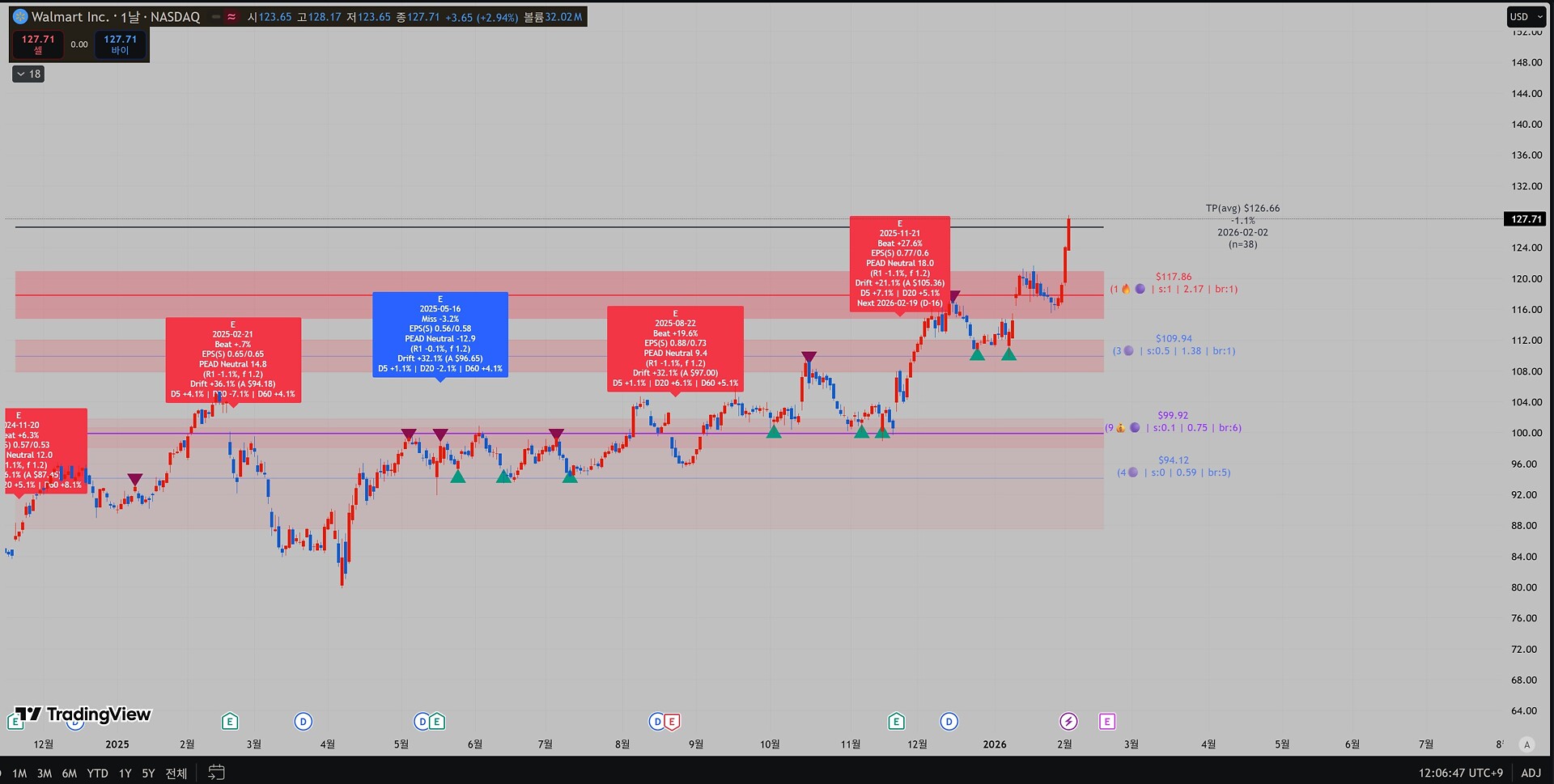
Task: Open timezone menu from 12:06:47 UTC+9 clock
Action: tap(1460, 773)
